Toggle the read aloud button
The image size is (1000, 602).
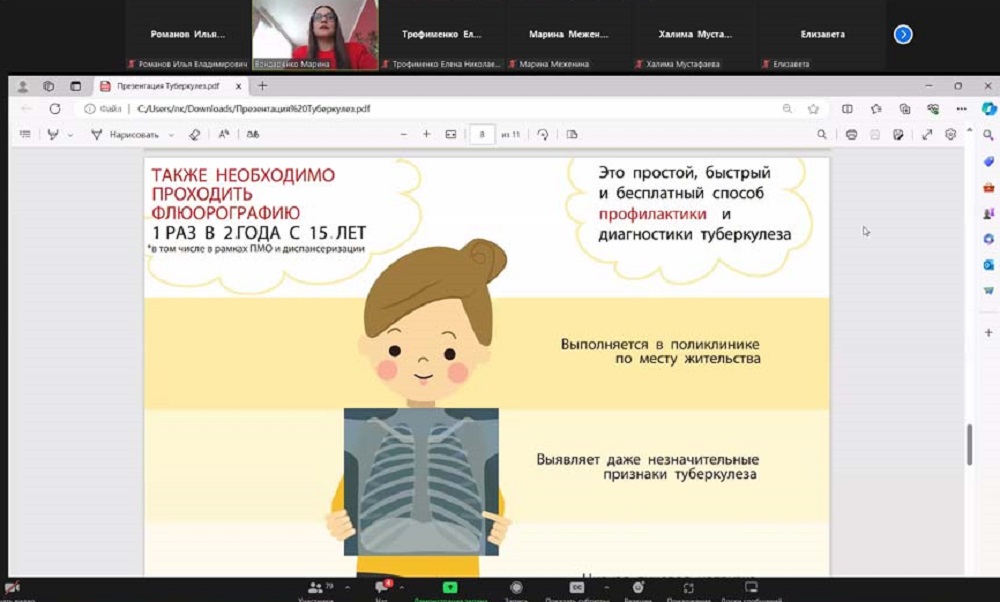coord(224,134)
